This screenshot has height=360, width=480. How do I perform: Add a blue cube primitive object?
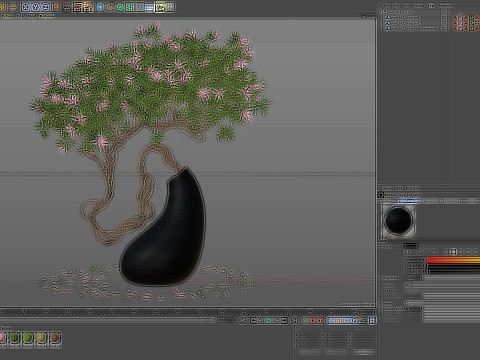(x=100, y=7)
